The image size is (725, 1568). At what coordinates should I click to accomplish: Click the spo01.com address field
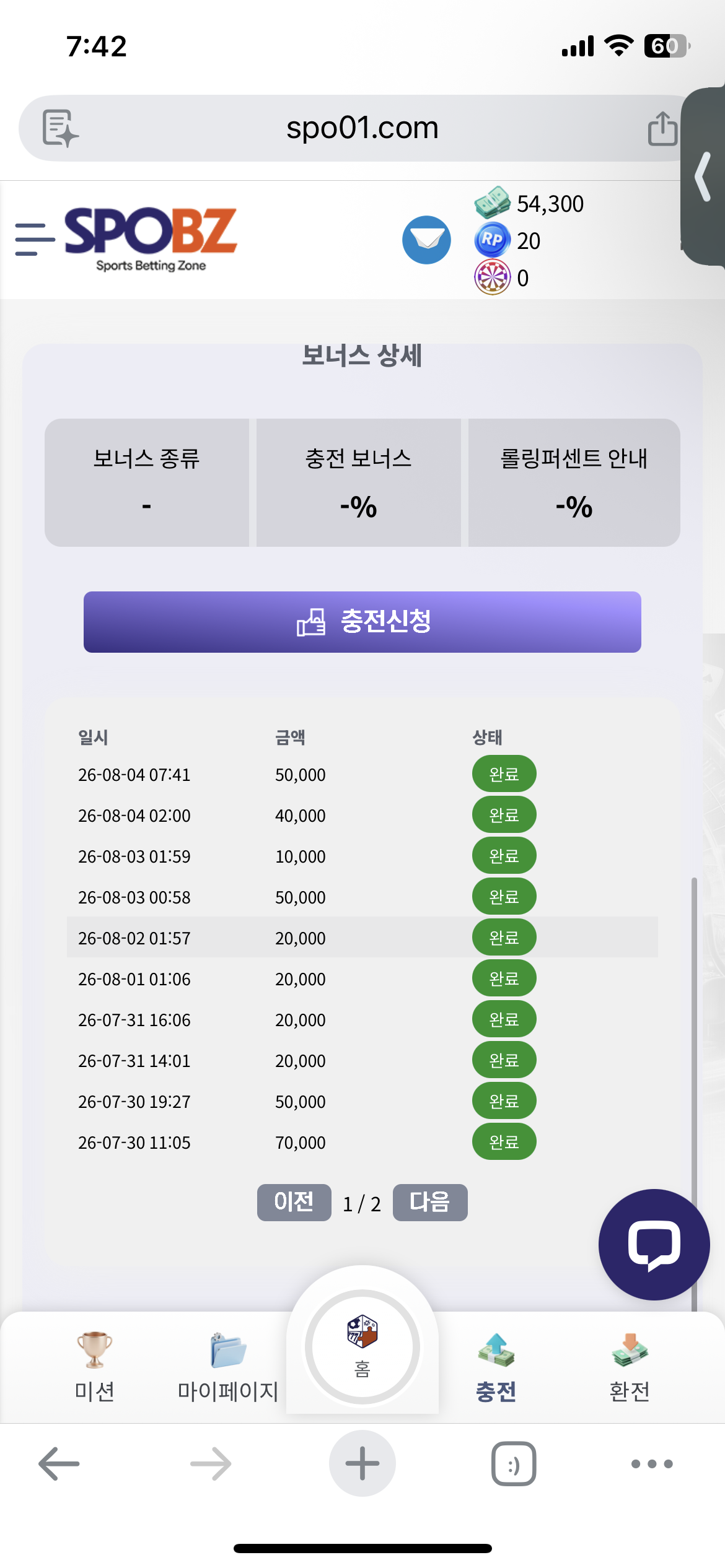(x=362, y=128)
